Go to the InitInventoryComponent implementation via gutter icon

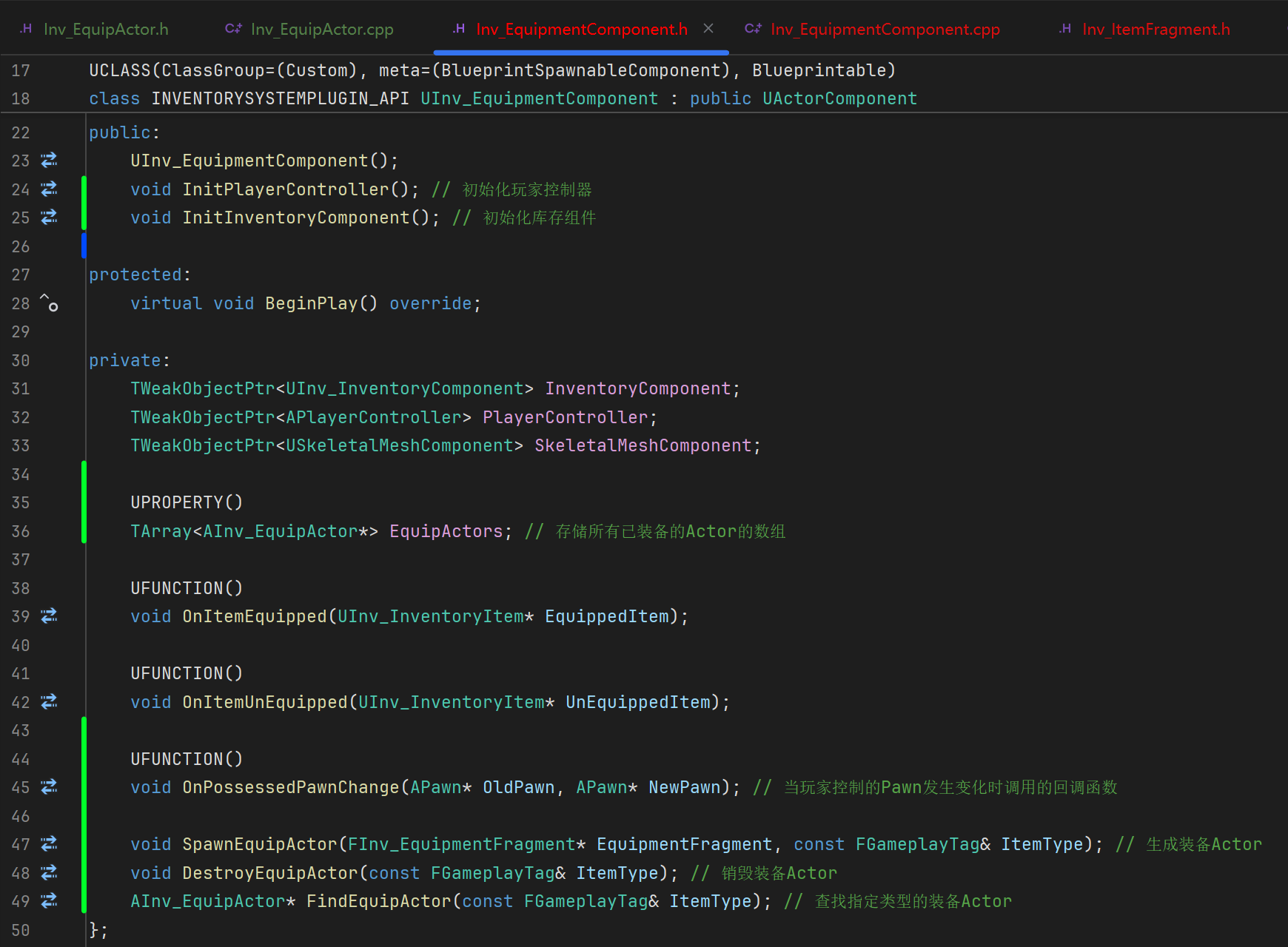(x=49, y=217)
